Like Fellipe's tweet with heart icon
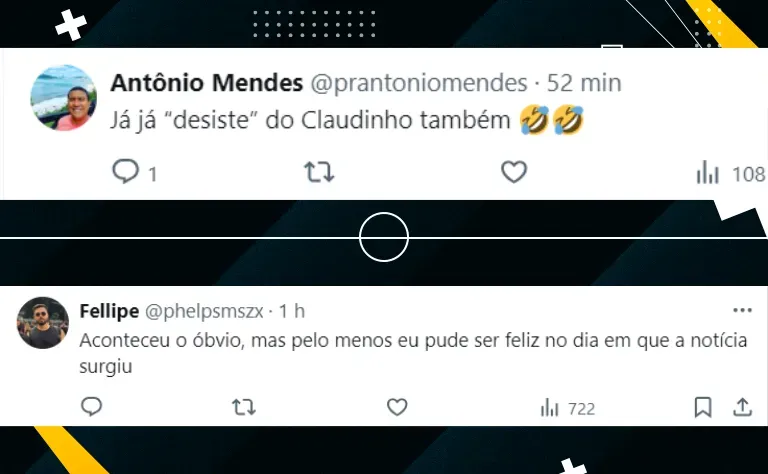 tap(397, 407)
